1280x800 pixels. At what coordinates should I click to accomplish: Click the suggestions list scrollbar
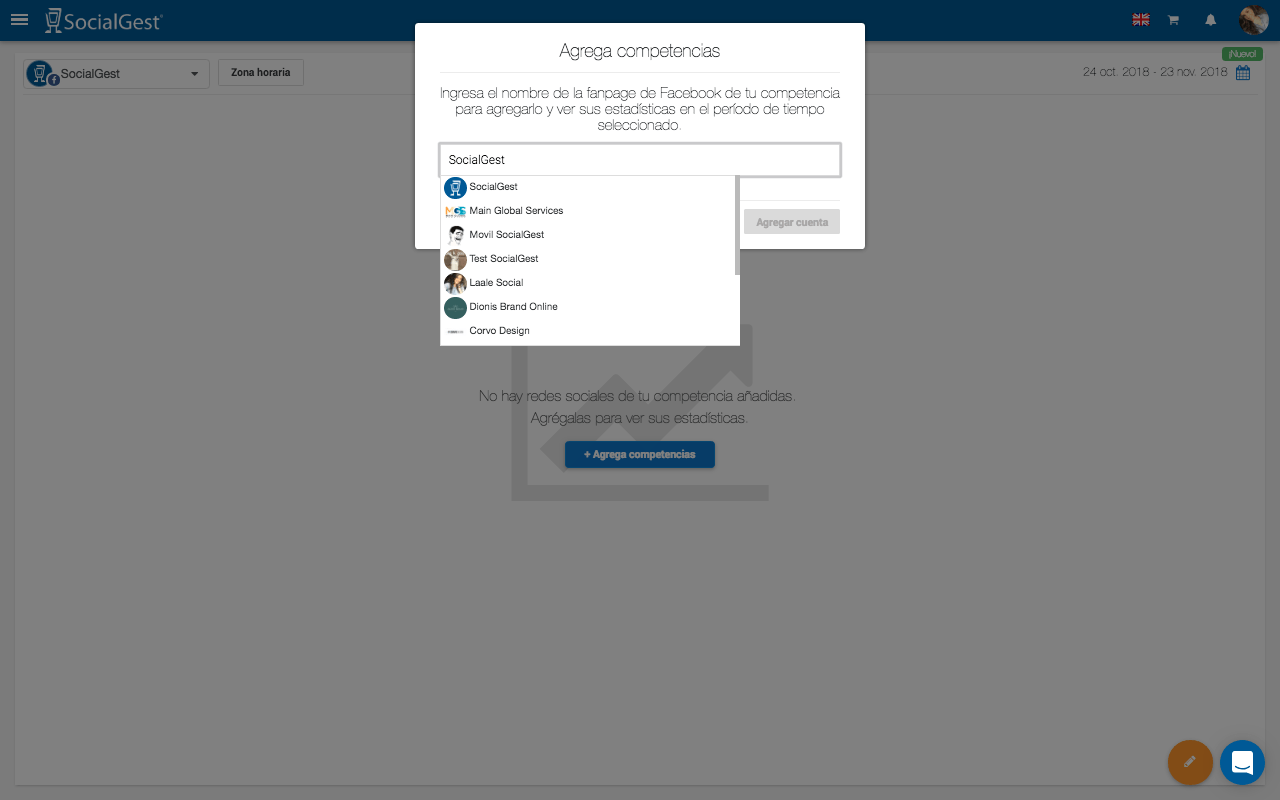(x=737, y=225)
